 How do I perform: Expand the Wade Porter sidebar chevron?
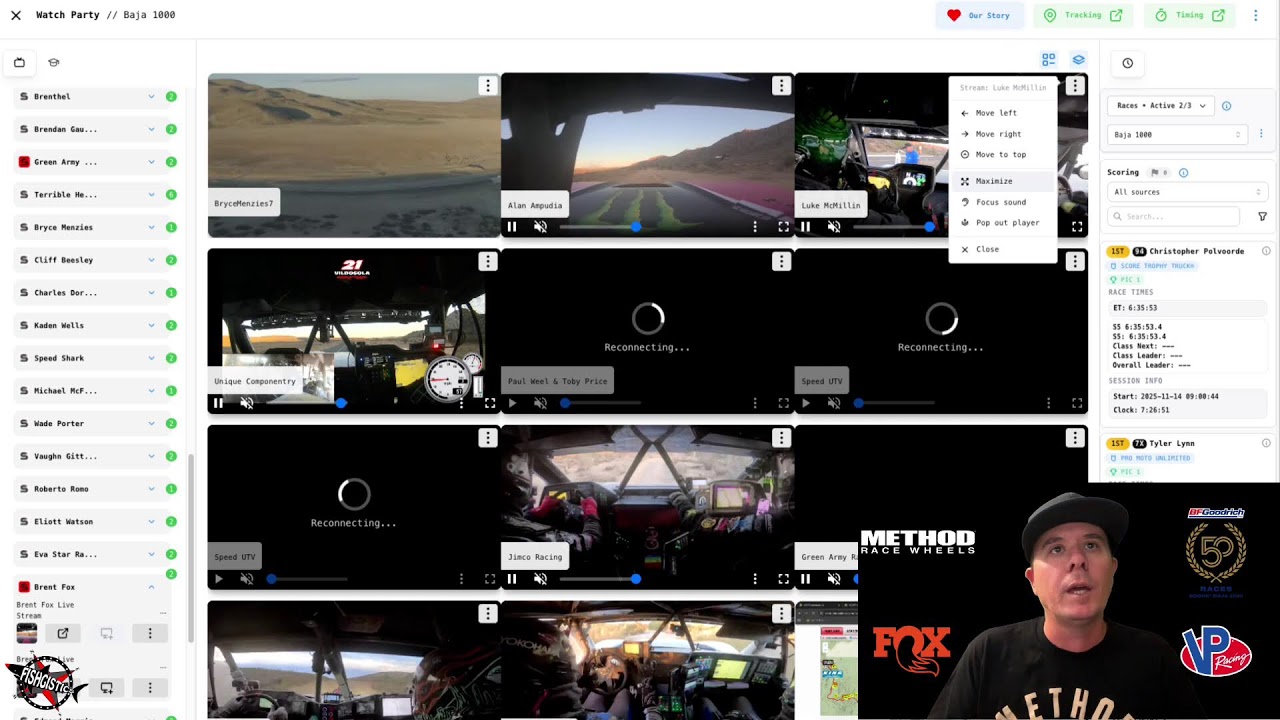[x=151, y=423]
